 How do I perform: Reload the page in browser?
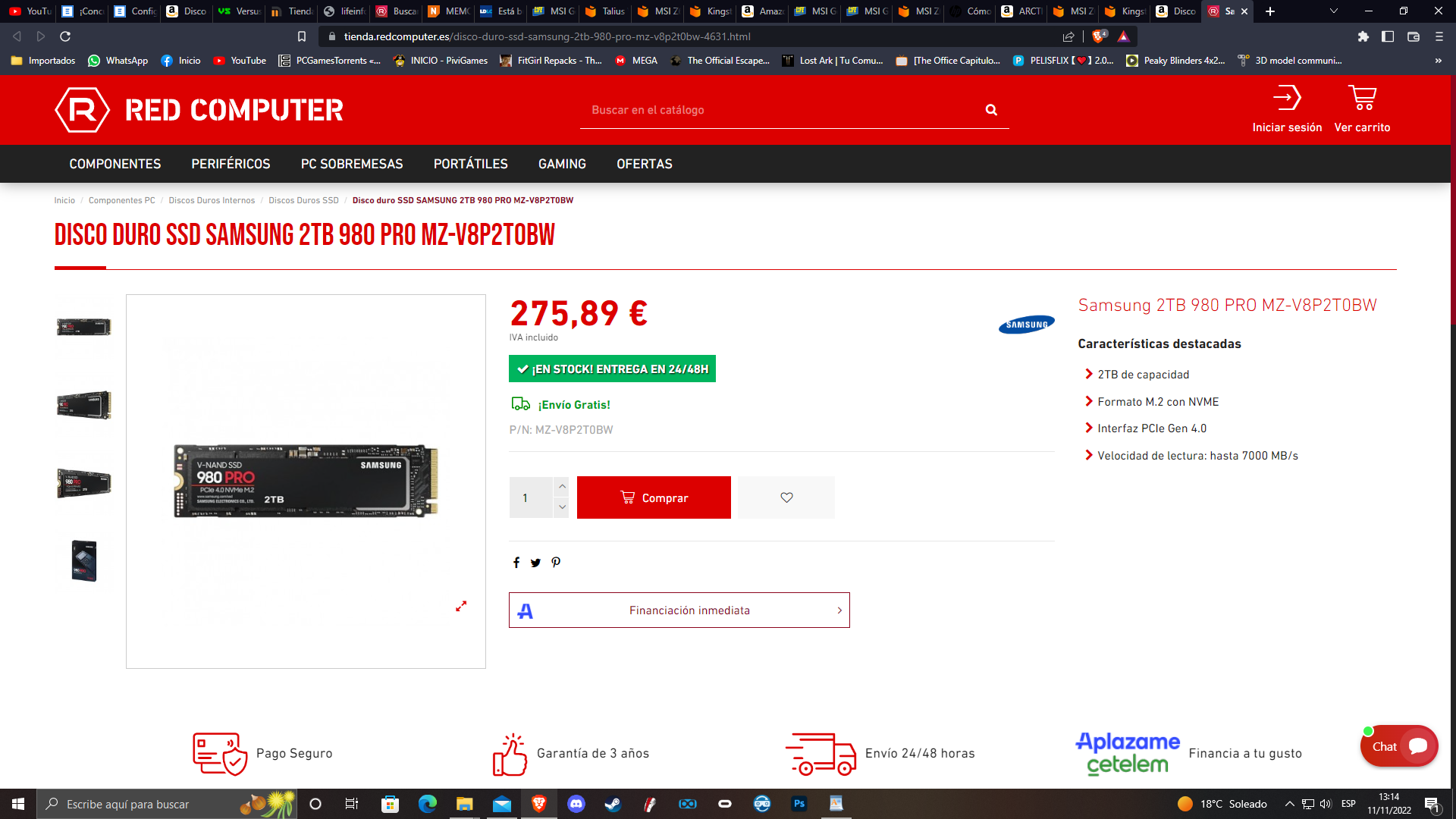[65, 36]
